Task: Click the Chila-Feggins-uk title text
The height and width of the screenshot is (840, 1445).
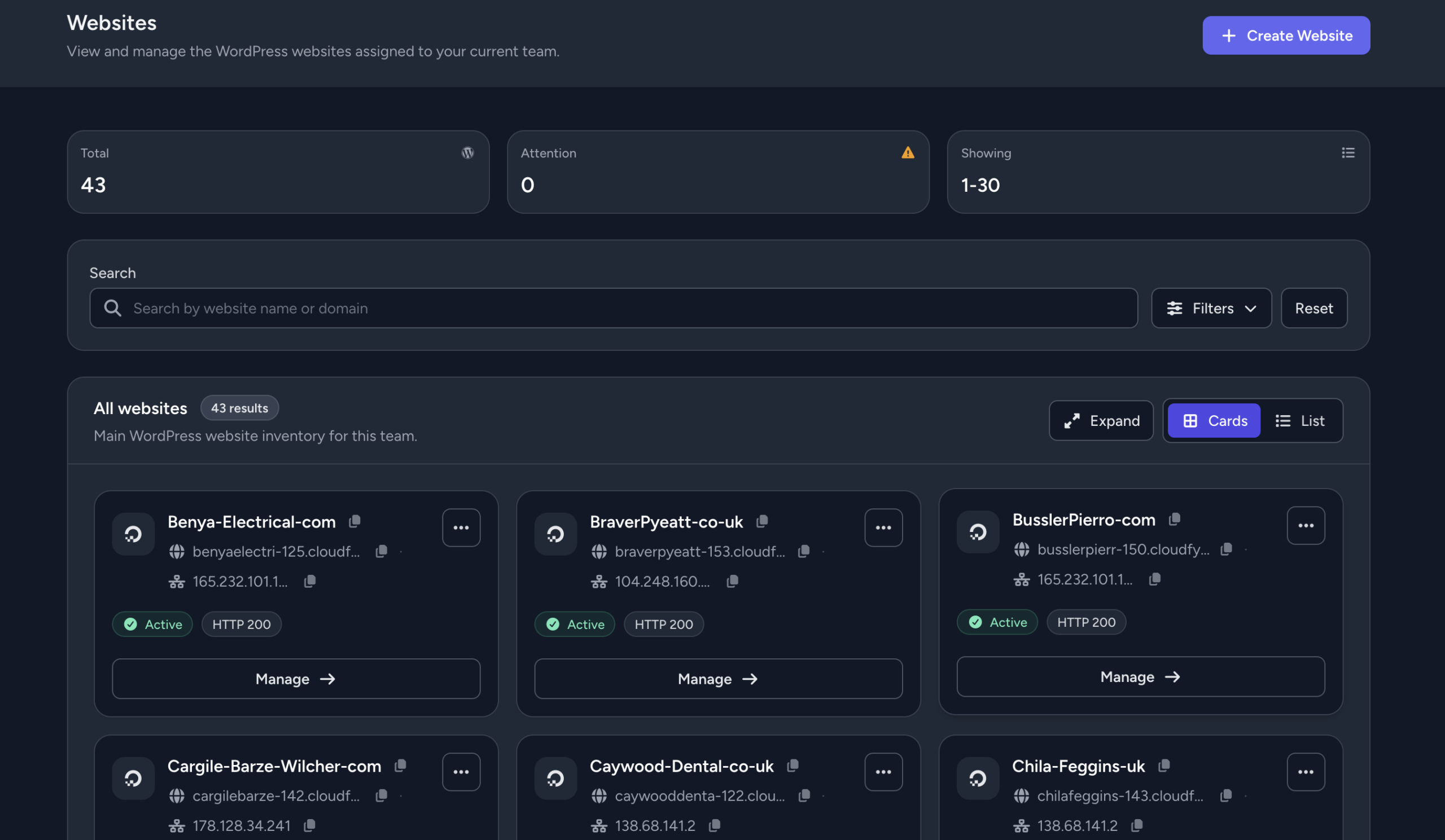Action: point(1079,766)
